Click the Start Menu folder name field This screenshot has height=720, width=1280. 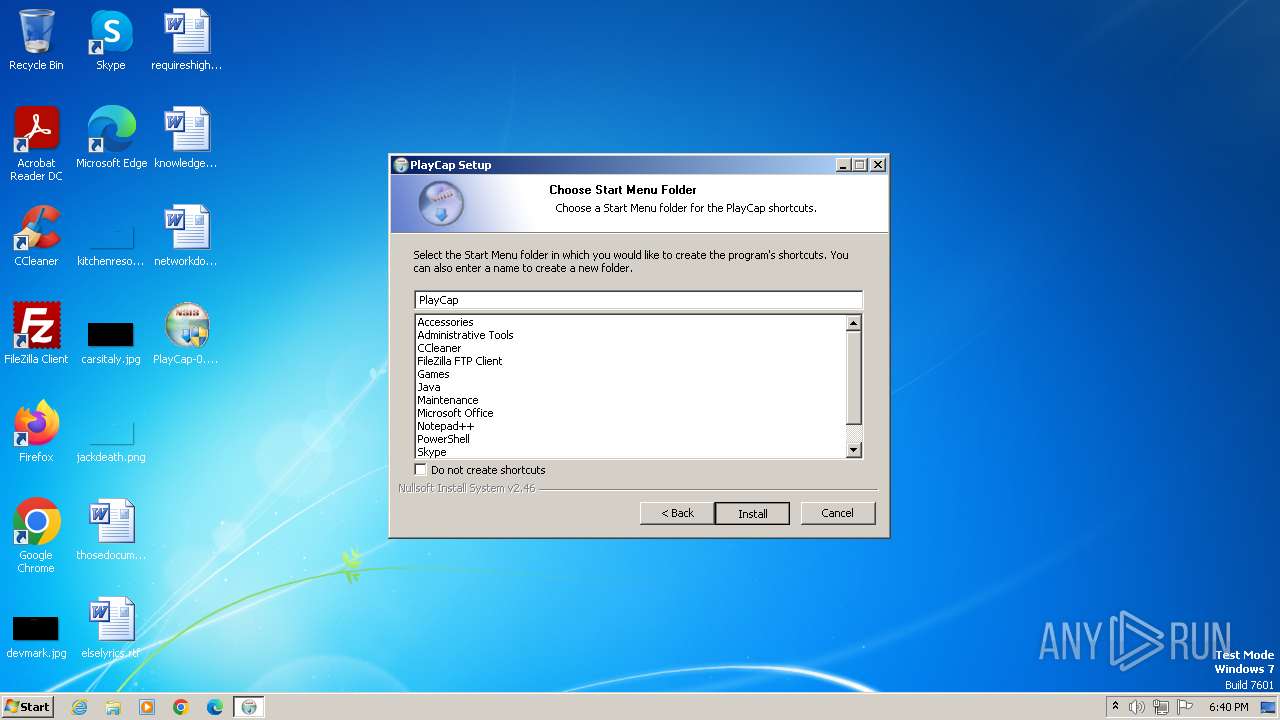[638, 300]
